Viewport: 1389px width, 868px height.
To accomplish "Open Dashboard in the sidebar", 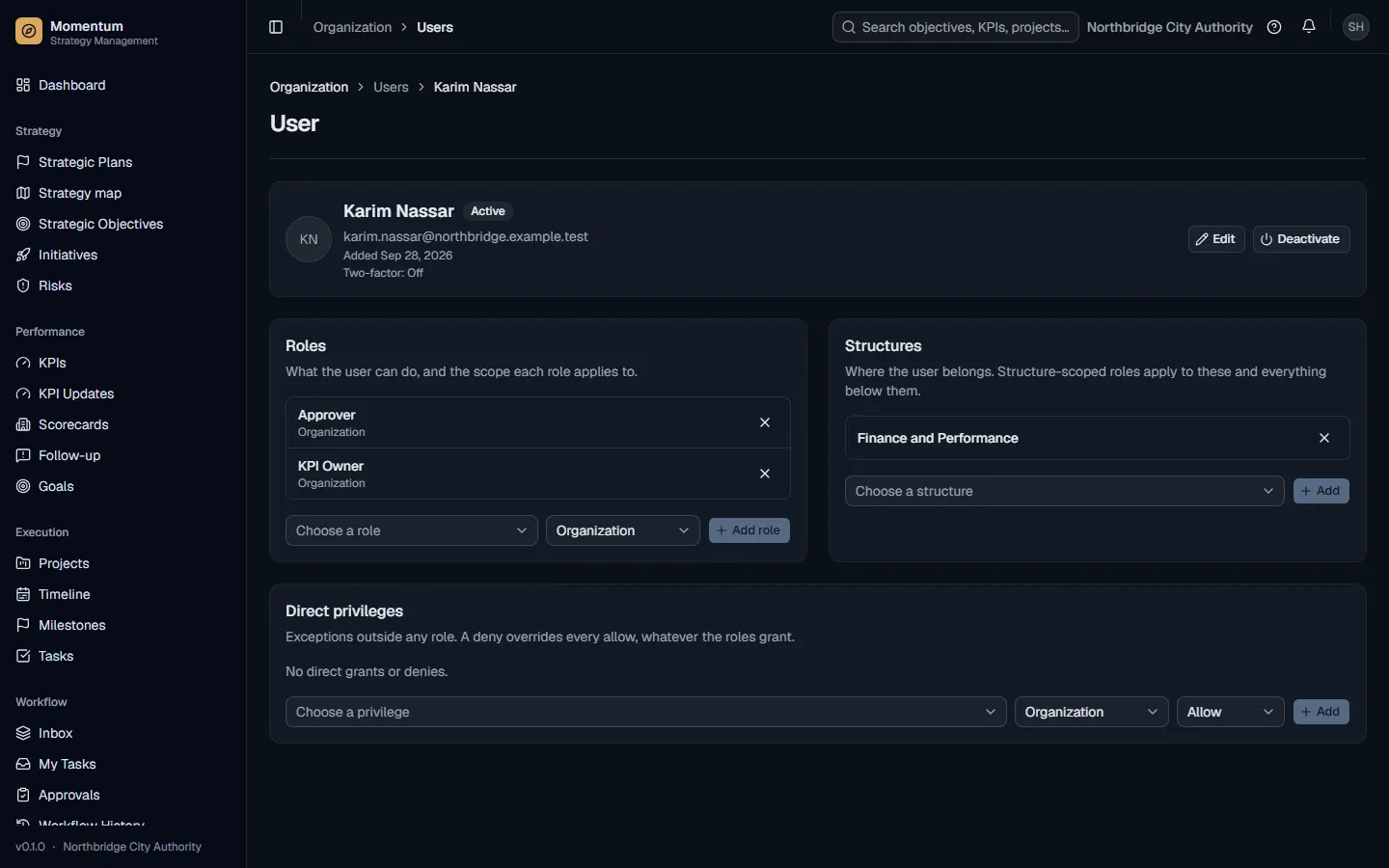I will pyautogui.click(x=123, y=85).
